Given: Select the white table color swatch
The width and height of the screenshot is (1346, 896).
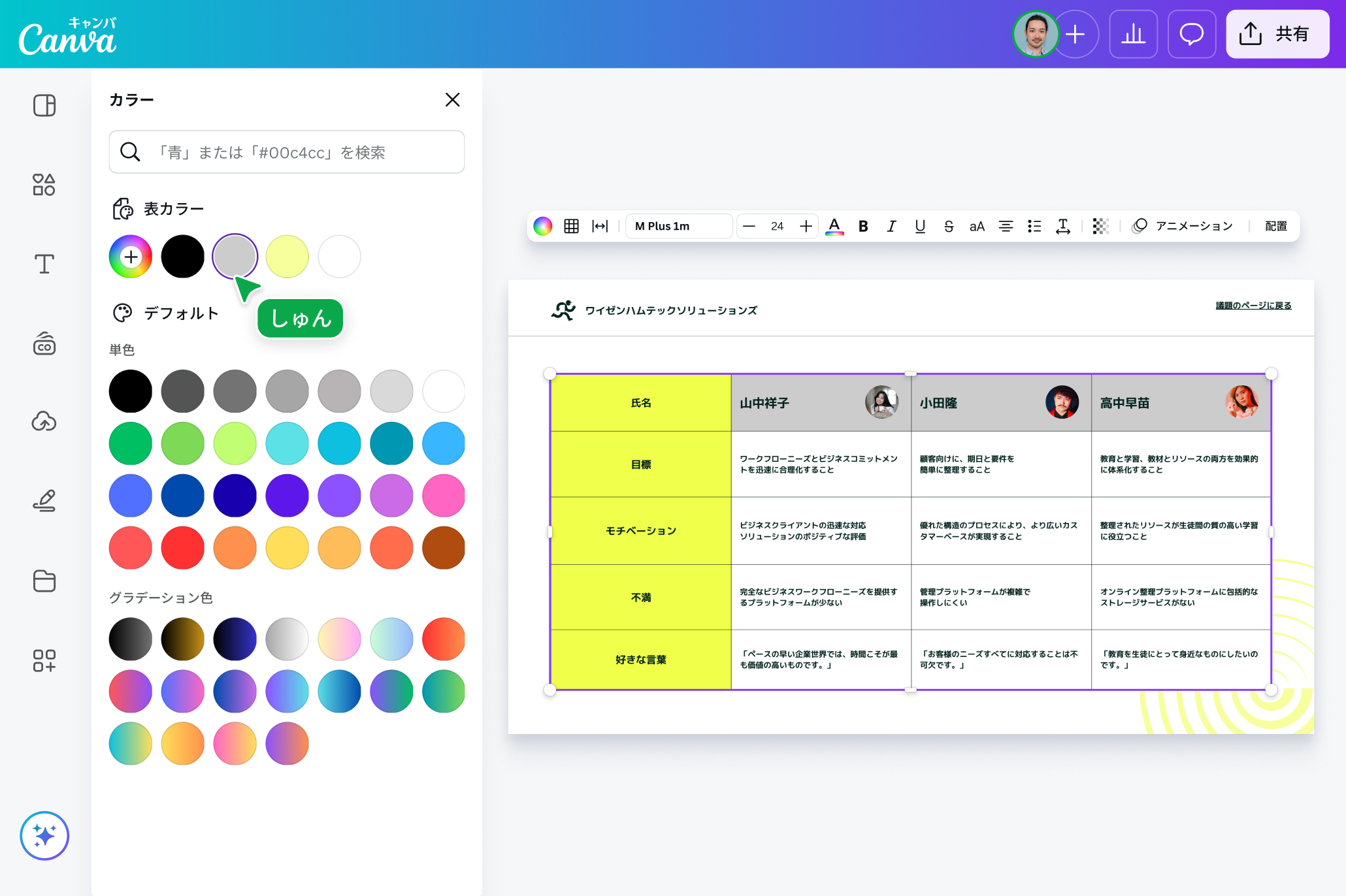Looking at the screenshot, I should 340,257.
